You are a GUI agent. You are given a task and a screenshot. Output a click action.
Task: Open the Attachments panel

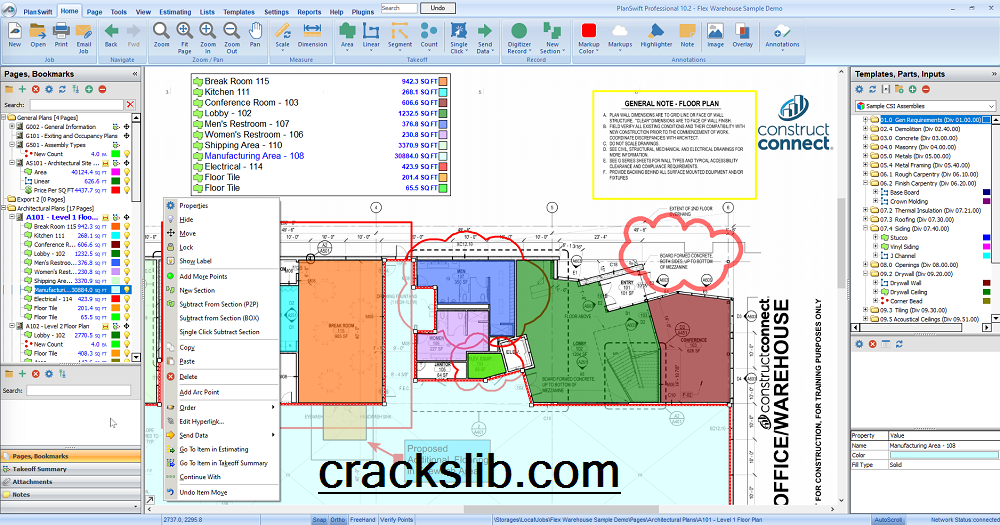pos(71,482)
